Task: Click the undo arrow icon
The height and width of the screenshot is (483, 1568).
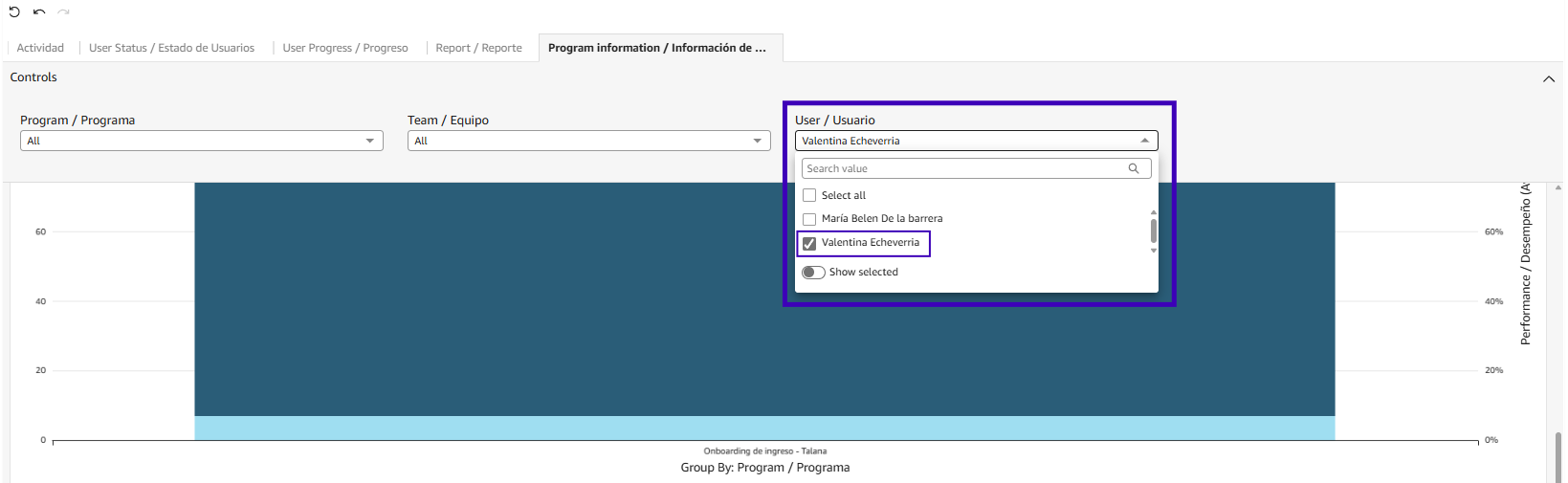Action: 39,11
